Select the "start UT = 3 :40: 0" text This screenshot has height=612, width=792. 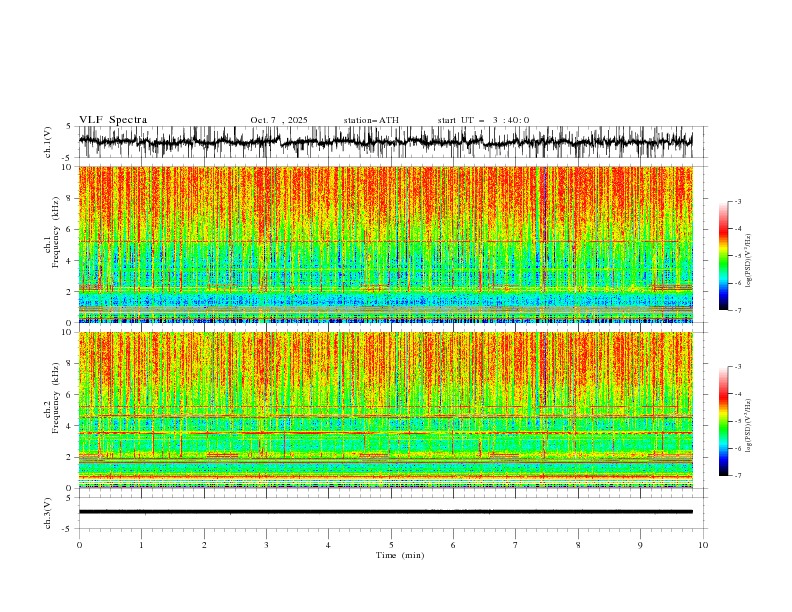point(483,120)
